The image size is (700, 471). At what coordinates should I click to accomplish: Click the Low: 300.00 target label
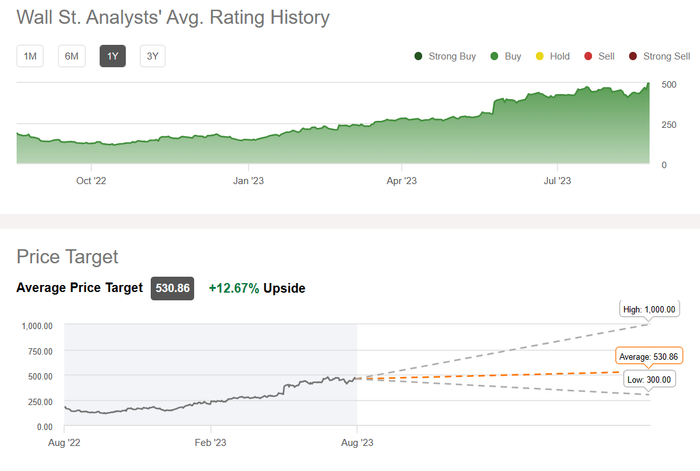point(647,380)
